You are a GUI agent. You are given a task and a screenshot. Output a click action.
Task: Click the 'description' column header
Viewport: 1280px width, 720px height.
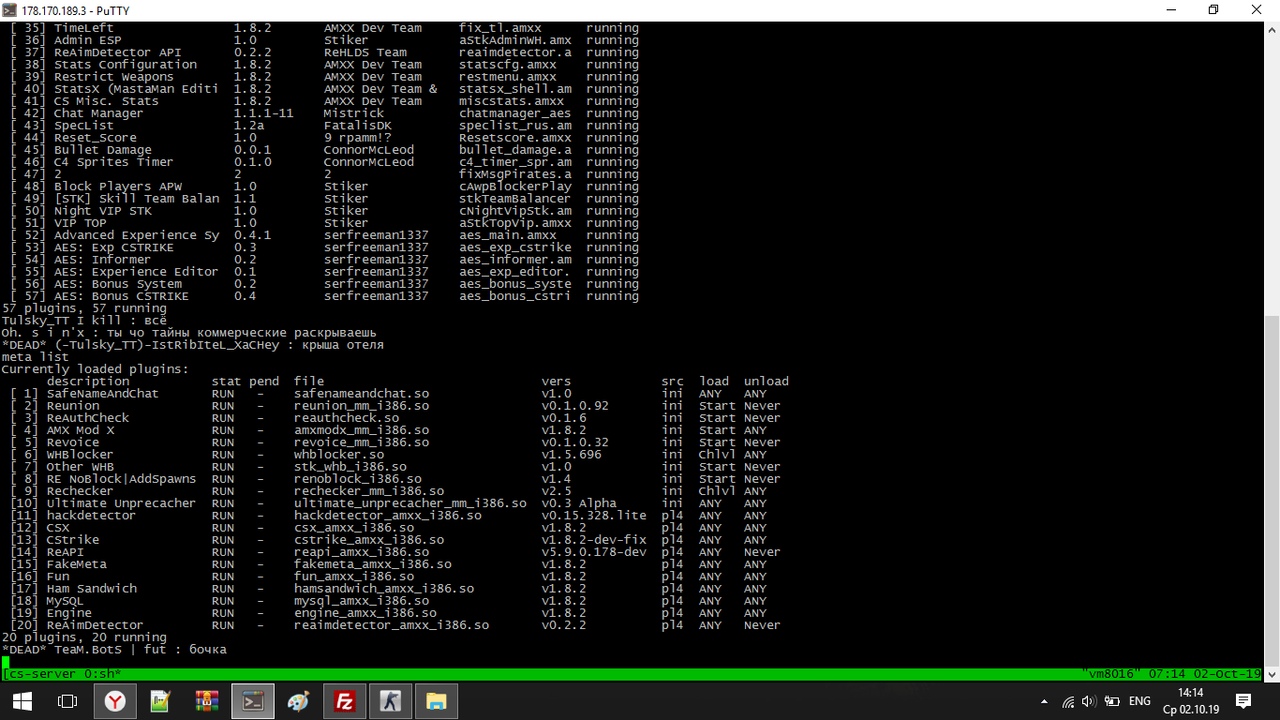(x=88, y=381)
